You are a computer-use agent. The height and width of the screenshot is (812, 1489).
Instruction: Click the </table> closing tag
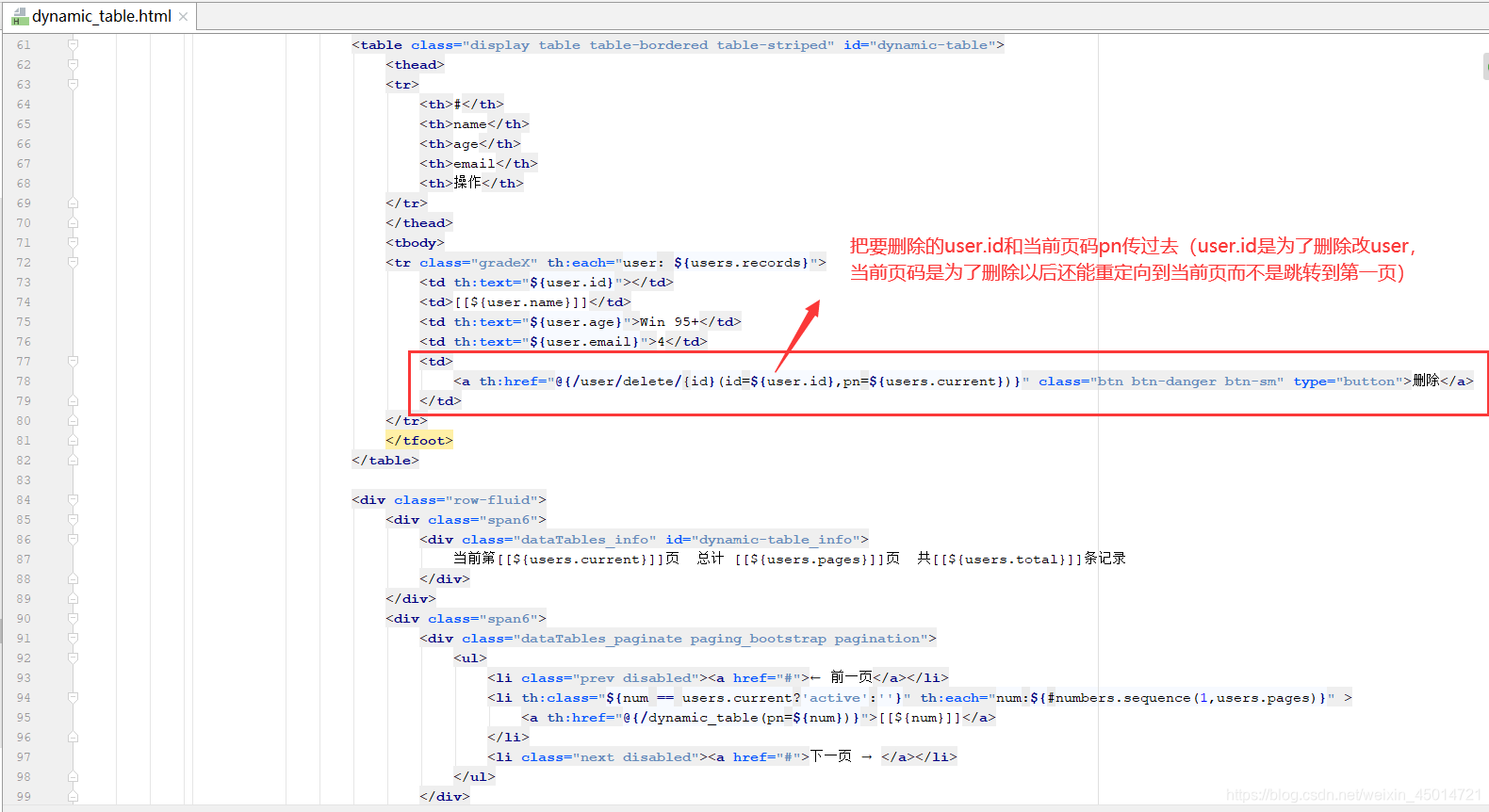point(385,460)
